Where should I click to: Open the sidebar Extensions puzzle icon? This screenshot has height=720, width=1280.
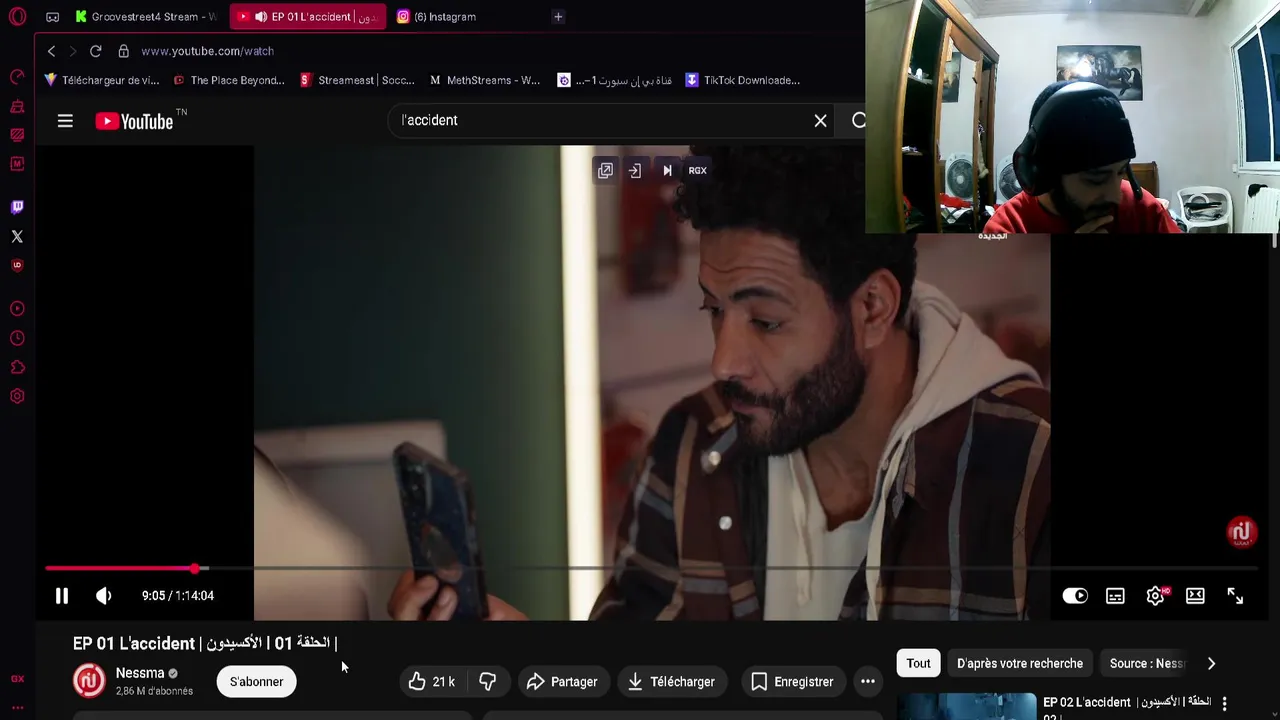[x=17, y=368]
